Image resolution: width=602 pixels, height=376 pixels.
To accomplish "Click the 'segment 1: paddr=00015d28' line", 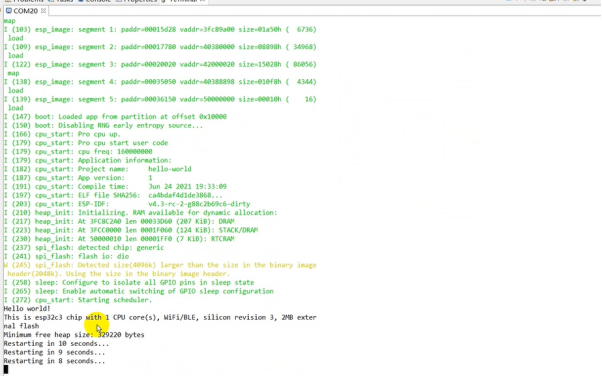I will pyautogui.click(x=160, y=29).
